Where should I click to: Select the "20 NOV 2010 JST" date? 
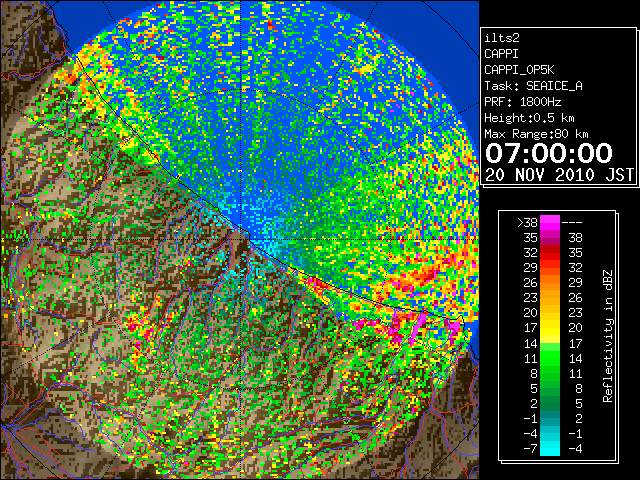pos(559,175)
